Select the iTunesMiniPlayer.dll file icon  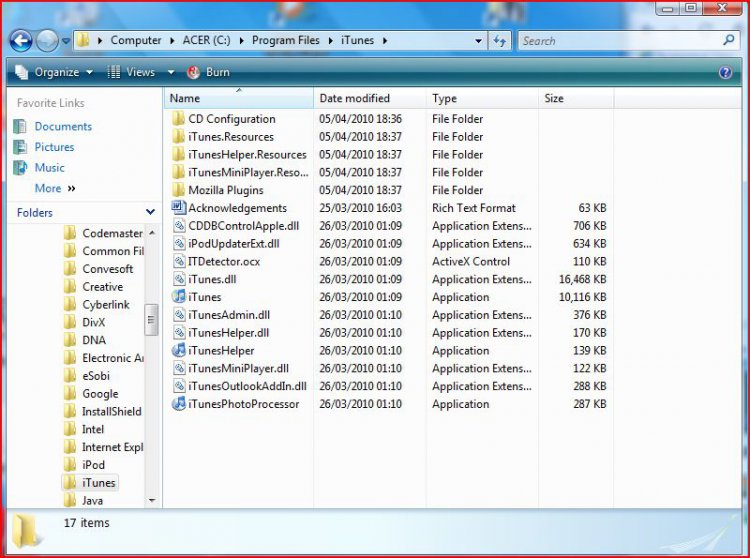(x=178, y=368)
